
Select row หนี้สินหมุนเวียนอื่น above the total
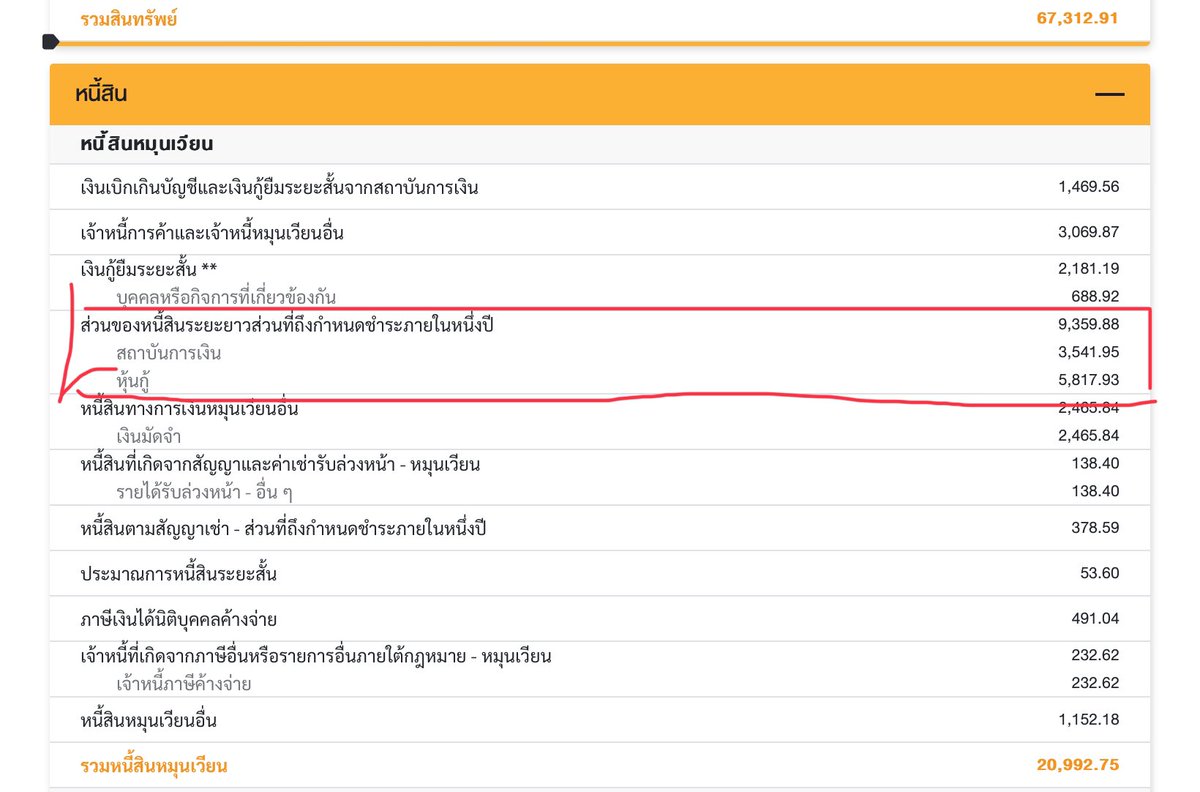(x=600, y=720)
